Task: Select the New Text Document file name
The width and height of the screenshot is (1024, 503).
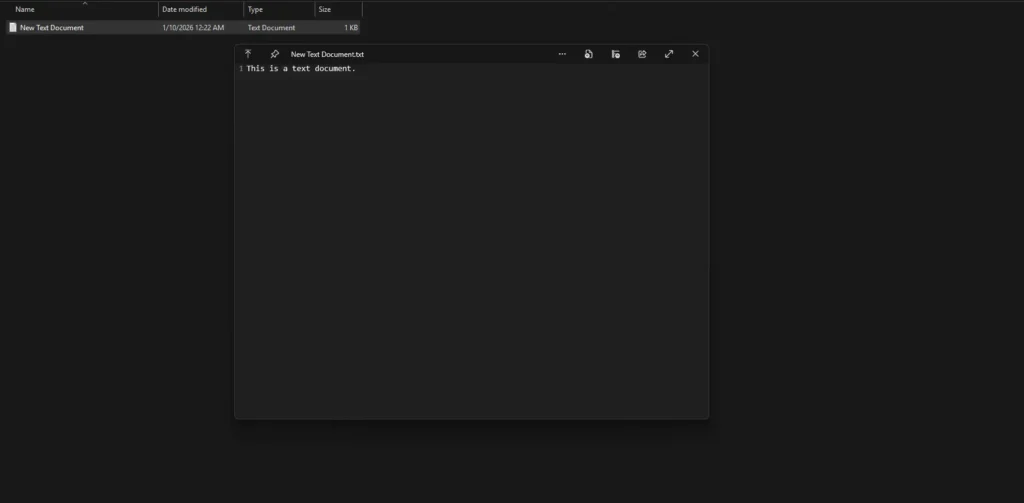Action: 52,28
